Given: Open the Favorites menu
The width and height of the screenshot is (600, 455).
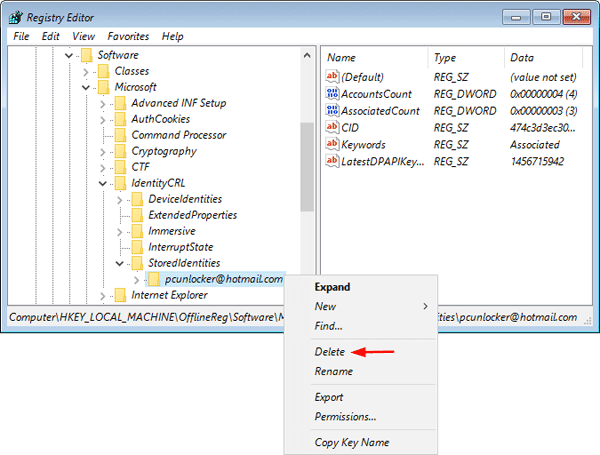Looking at the screenshot, I should tap(128, 36).
